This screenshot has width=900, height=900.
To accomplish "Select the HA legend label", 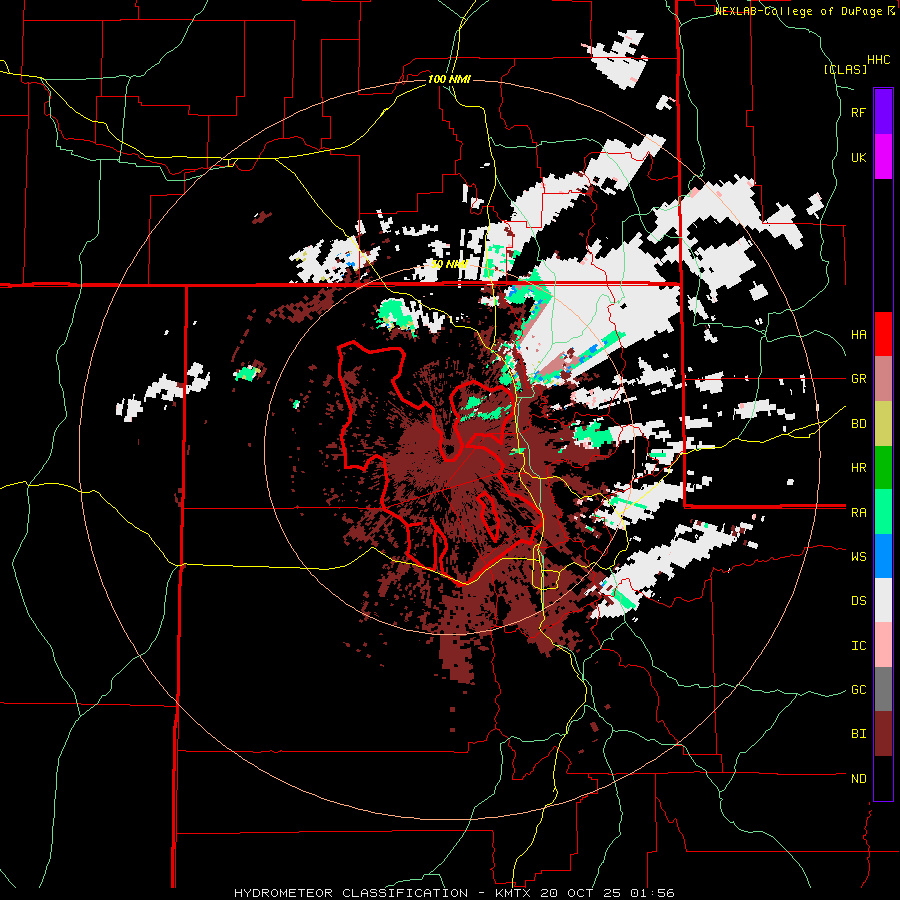I will click(x=858, y=335).
